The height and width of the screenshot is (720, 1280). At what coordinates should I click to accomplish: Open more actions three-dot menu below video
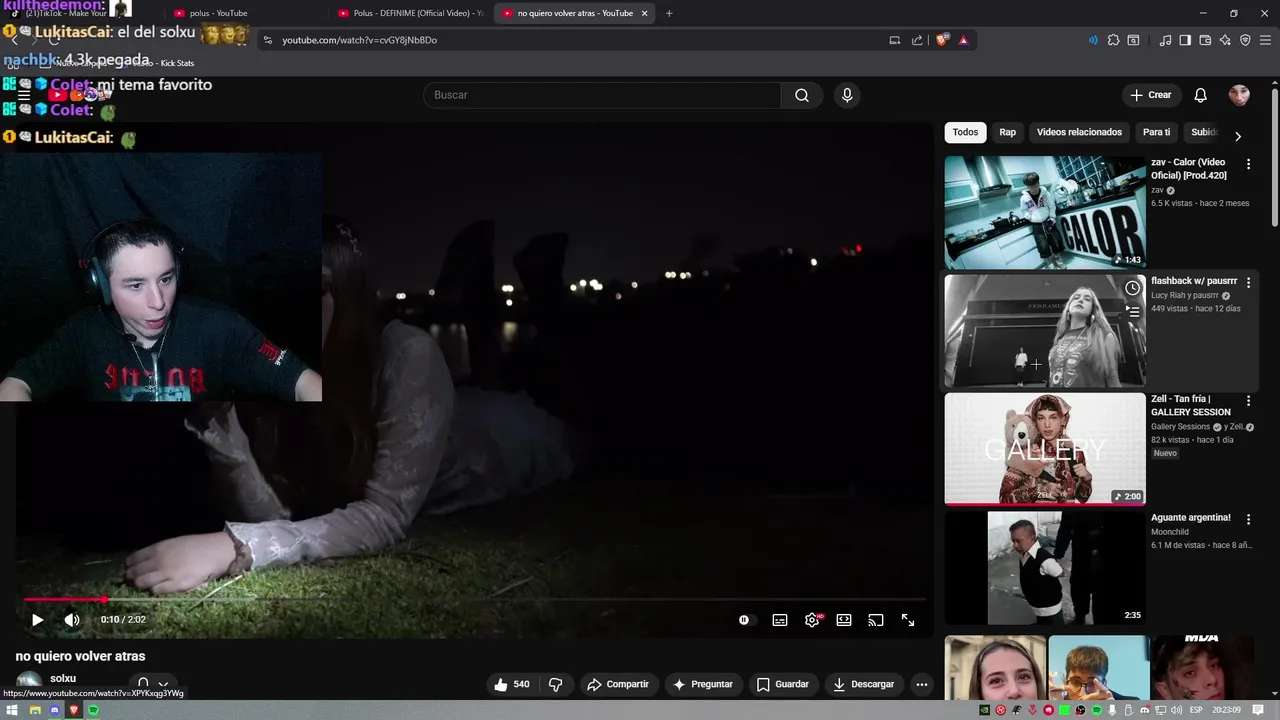click(922, 684)
